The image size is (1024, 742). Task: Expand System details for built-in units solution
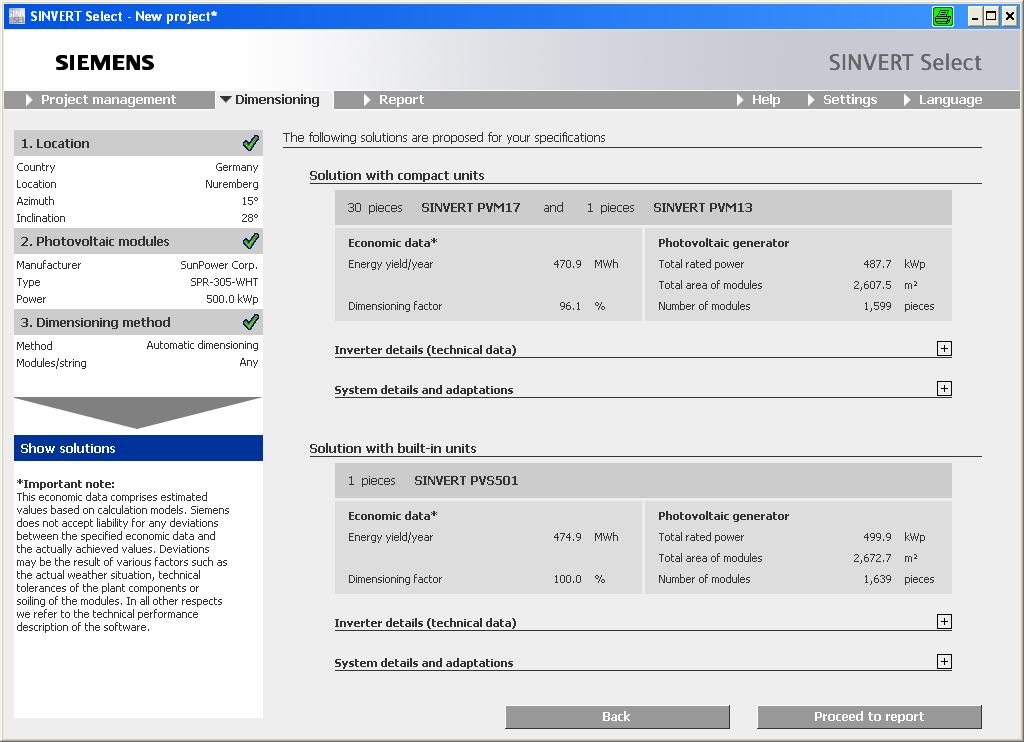coord(944,662)
